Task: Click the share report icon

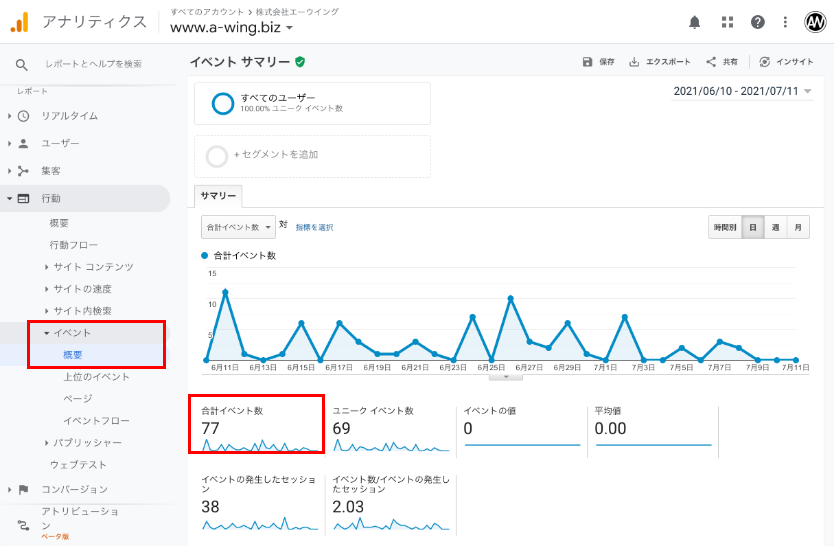Action: [711, 62]
